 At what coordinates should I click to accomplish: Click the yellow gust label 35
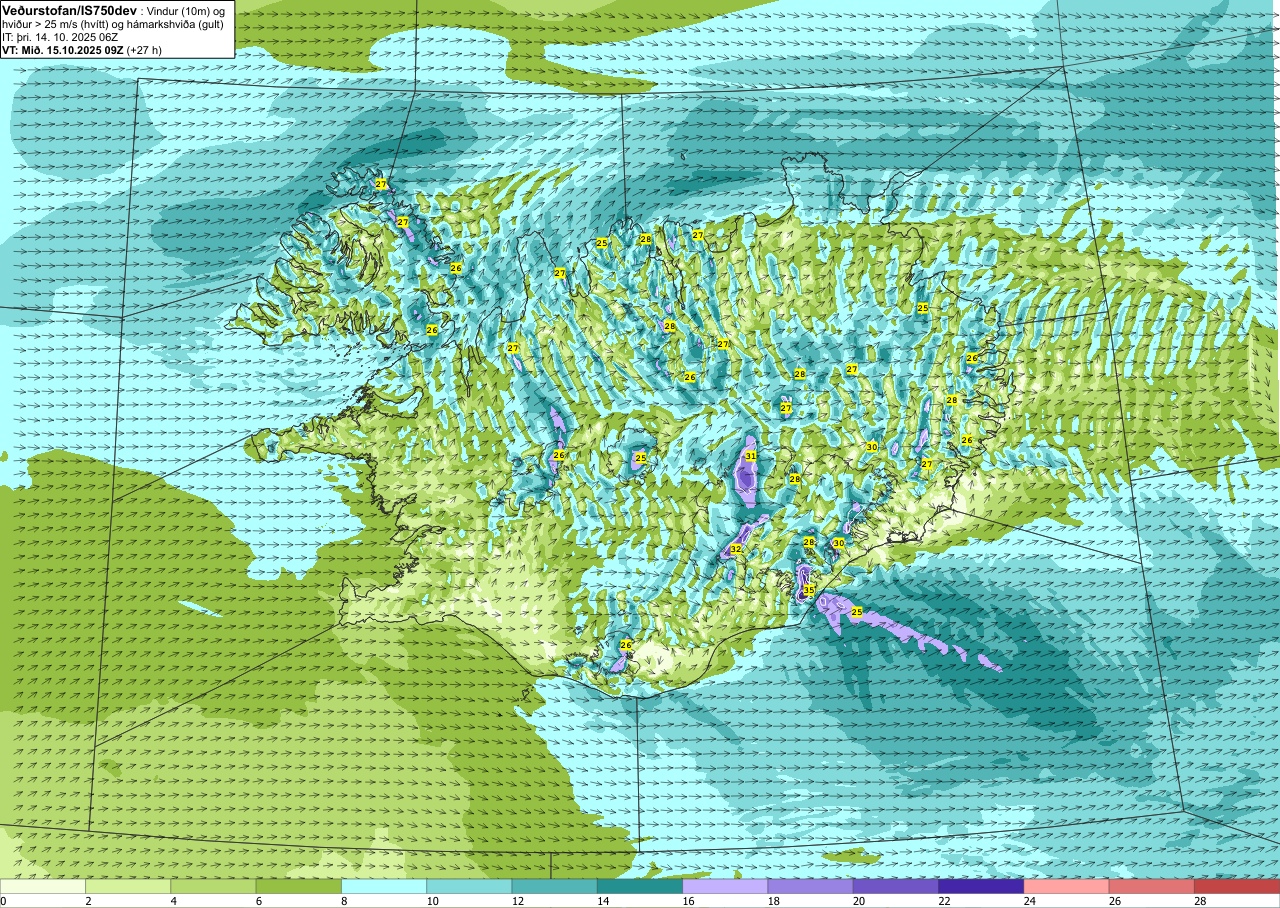coord(809,590)
